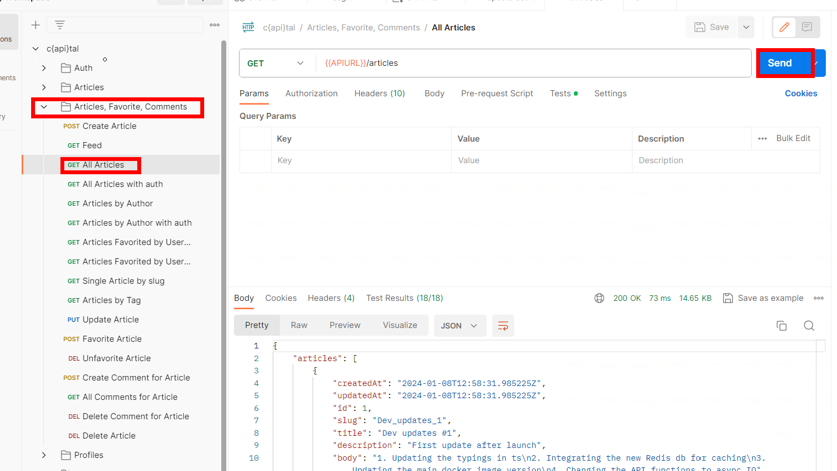
Task: Click the Save request button
Action: coord(712,27)
